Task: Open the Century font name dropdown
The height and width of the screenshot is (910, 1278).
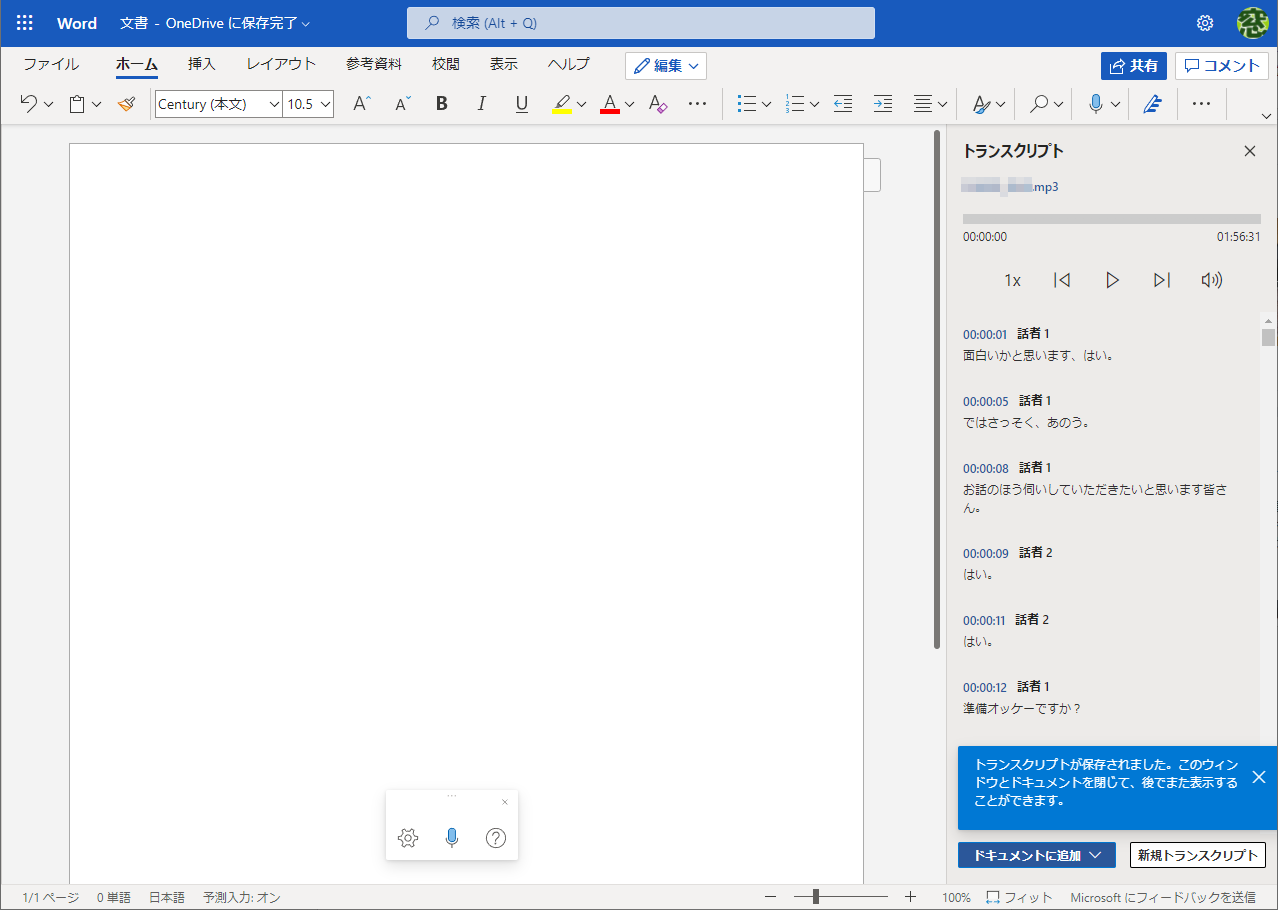Action: pos(275,103)
